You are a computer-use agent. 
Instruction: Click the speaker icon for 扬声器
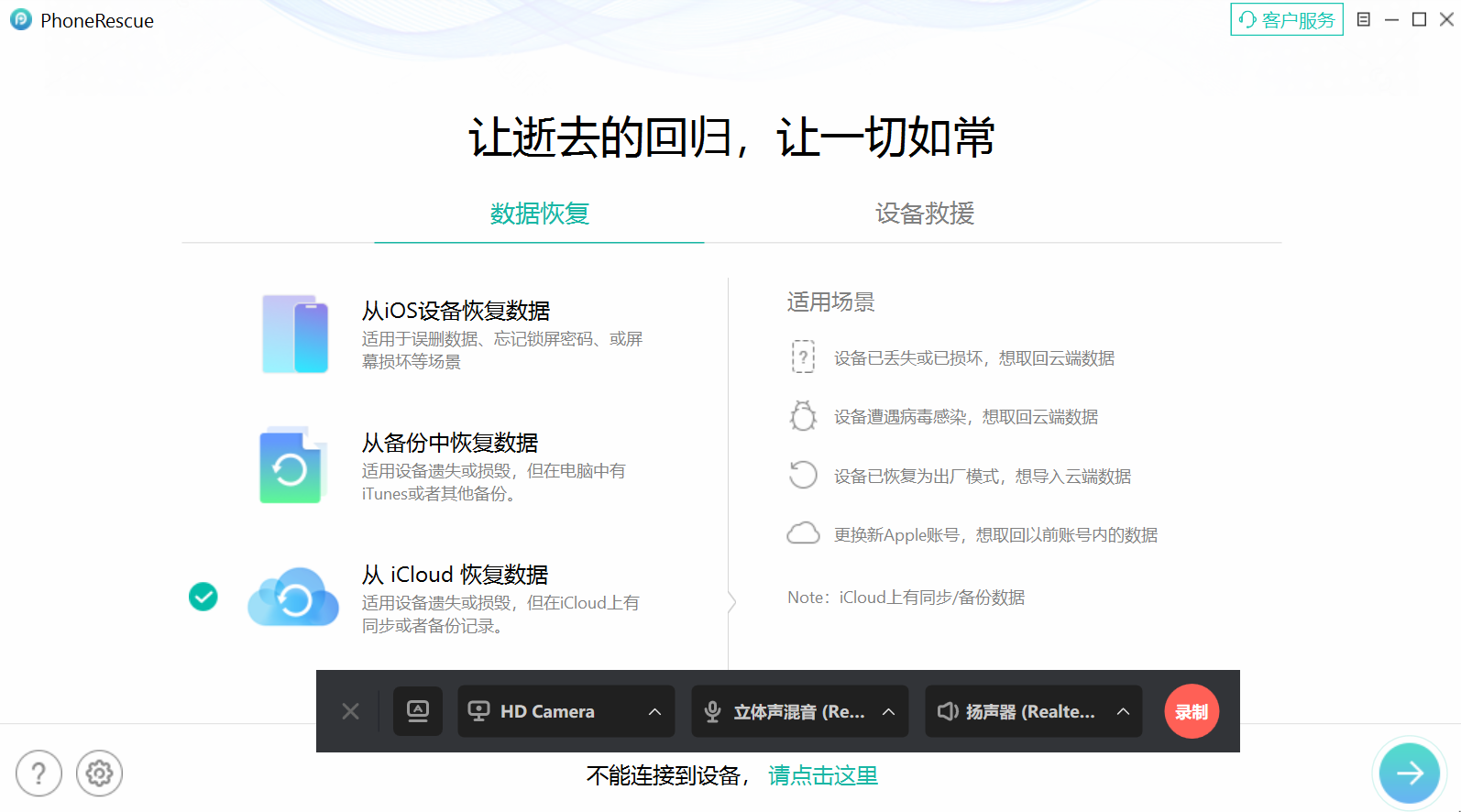click(x=948, y=711)
